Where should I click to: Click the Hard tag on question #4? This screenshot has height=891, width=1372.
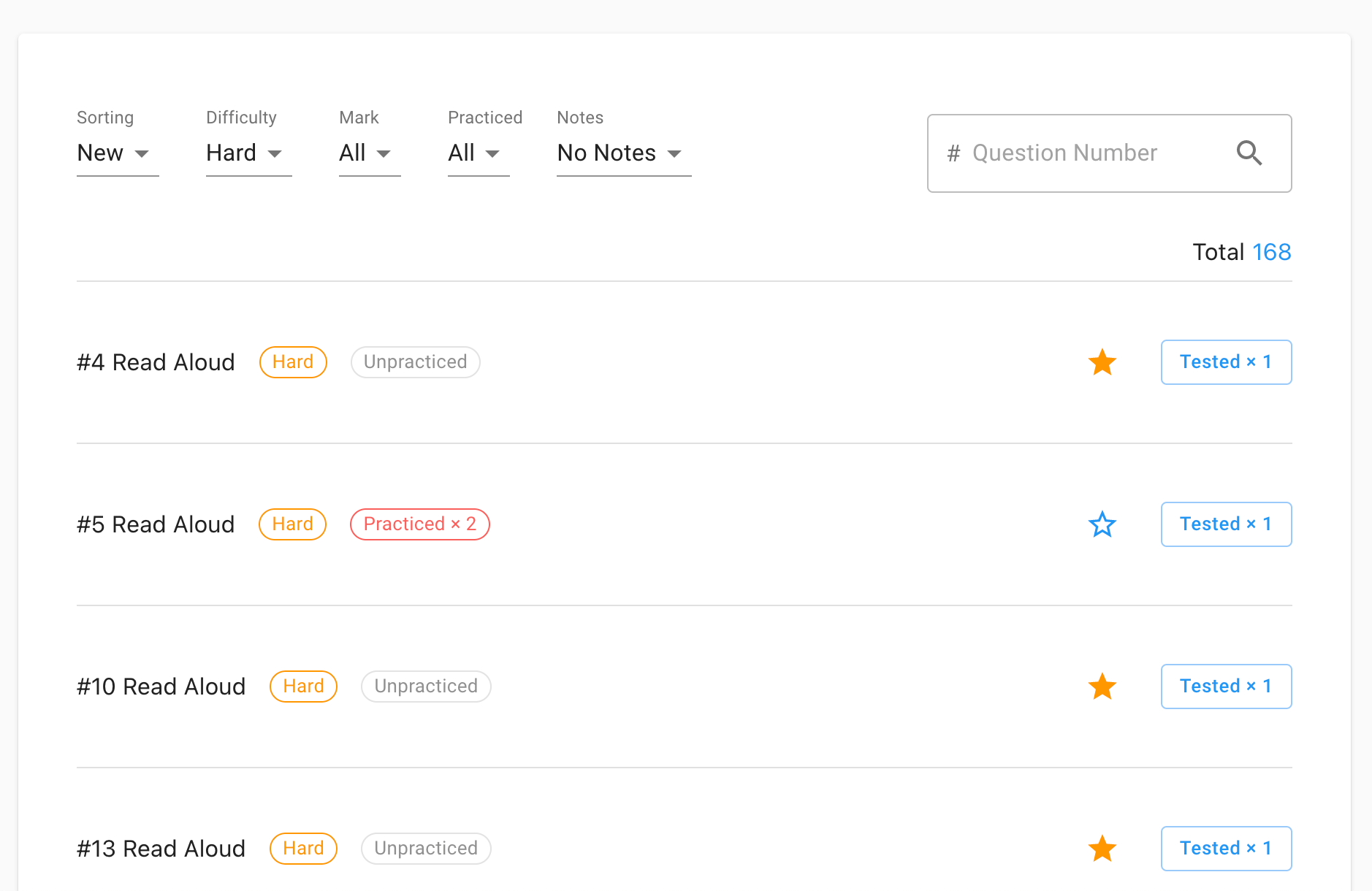point(293,362)
